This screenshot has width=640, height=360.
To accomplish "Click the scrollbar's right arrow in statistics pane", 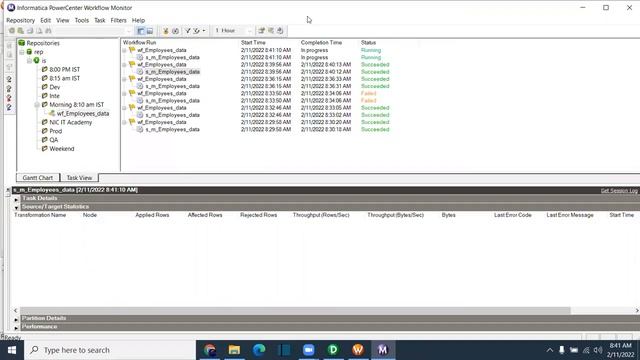I will [636, 311].
